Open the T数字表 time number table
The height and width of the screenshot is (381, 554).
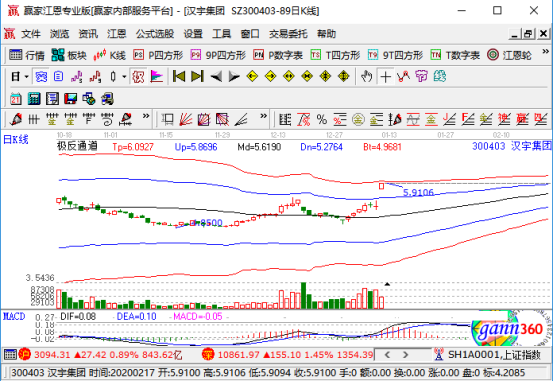tap(455, 55)
